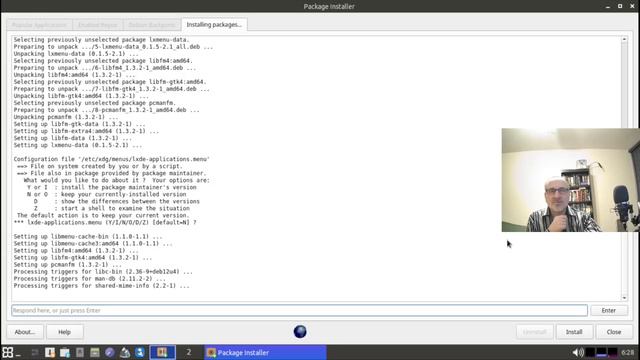
Task: Open the volume speaker icon in tray
Action: pos(577,352)
